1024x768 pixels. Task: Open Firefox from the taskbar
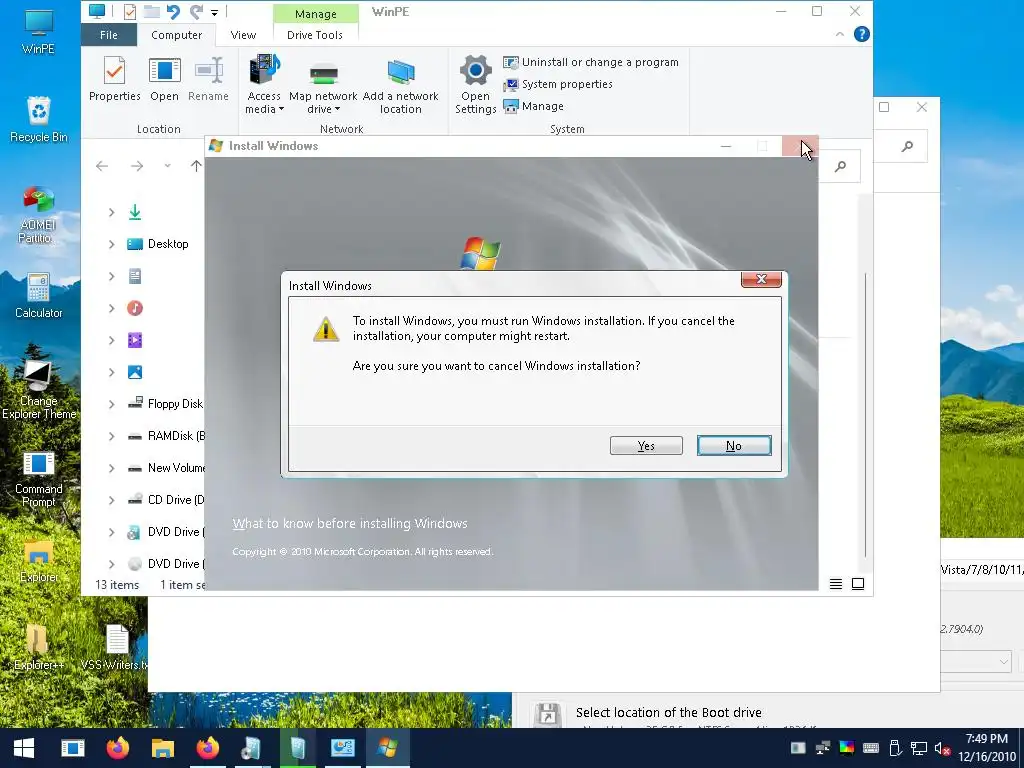pyautogui.click(x=118, y=748)
